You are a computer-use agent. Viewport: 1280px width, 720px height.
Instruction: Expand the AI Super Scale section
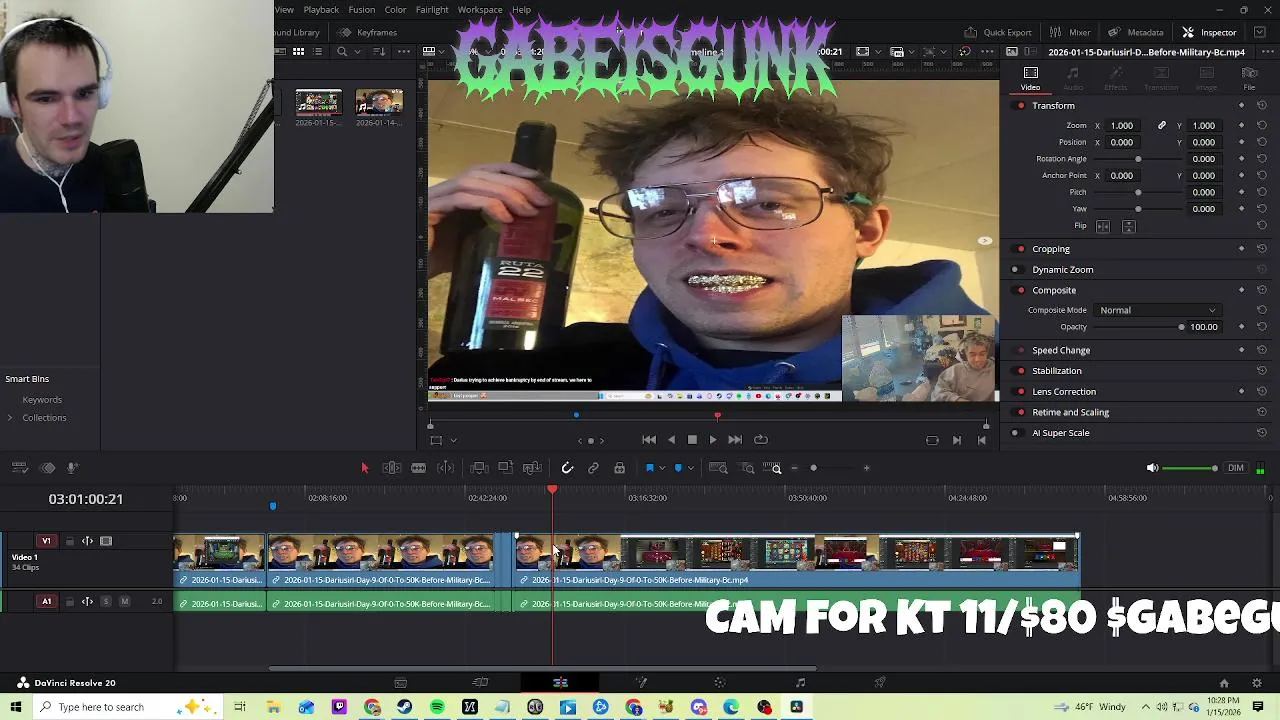click(x=1060, y=433)
